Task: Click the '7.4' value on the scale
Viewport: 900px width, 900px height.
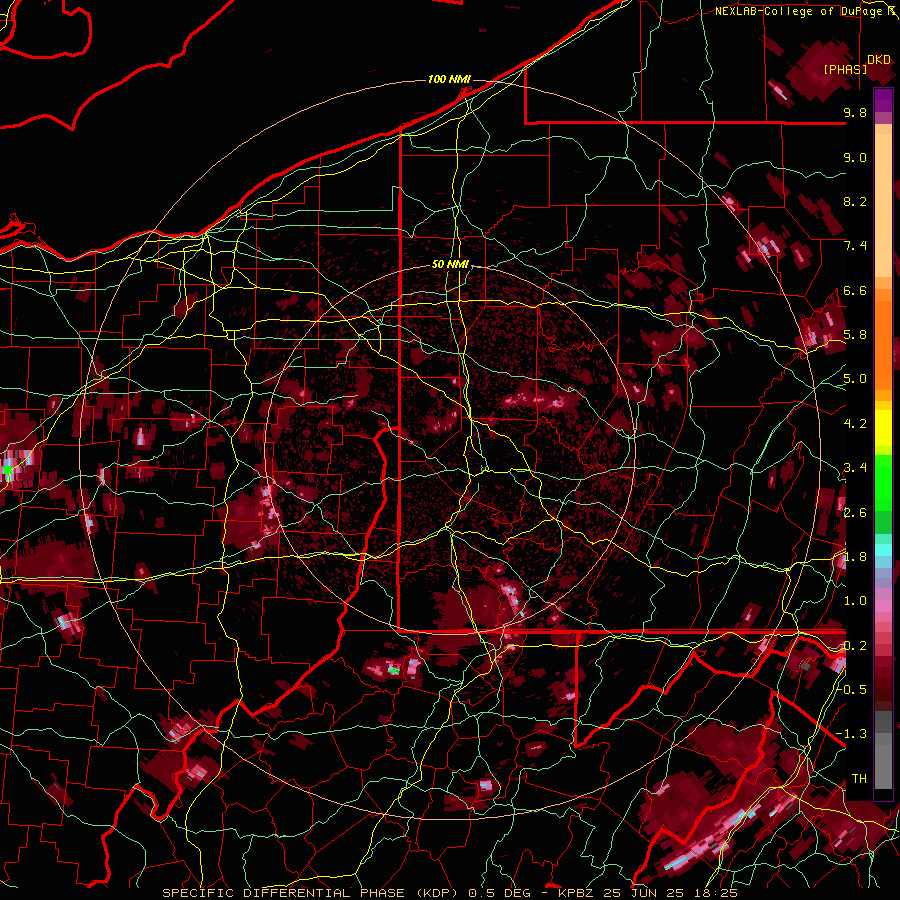Action: (x=855, y=246)
